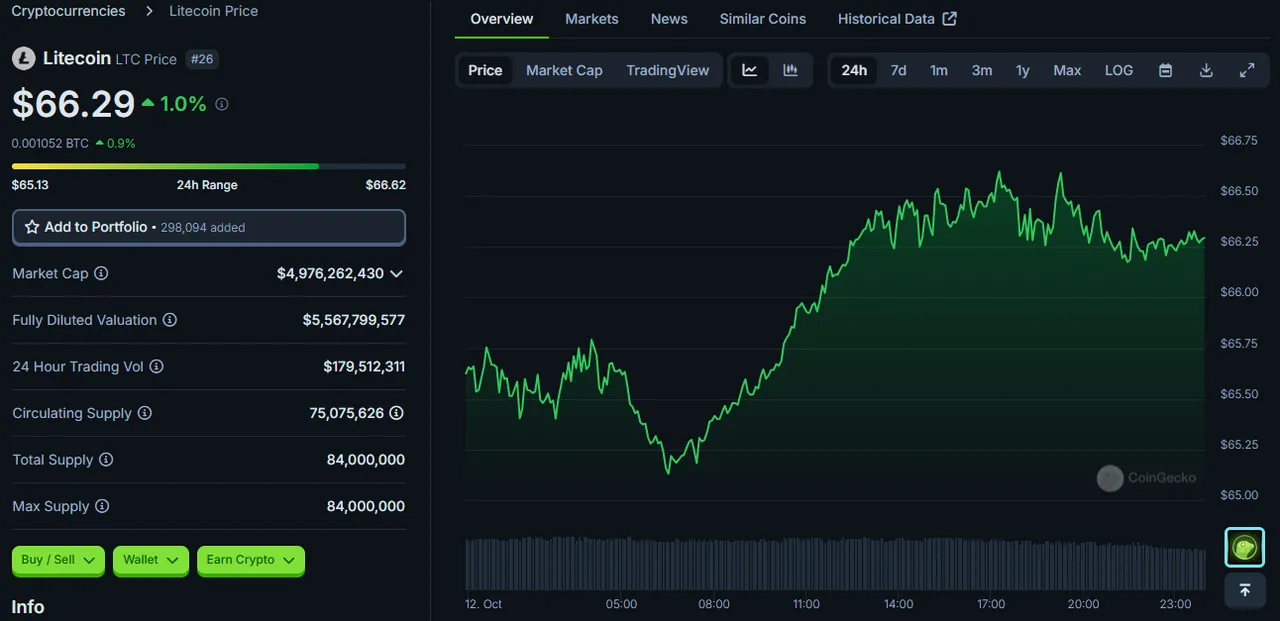Open info icon beside price change
Image resolution: width=1280 pixels, height=621 pixels.
point(222,104)
